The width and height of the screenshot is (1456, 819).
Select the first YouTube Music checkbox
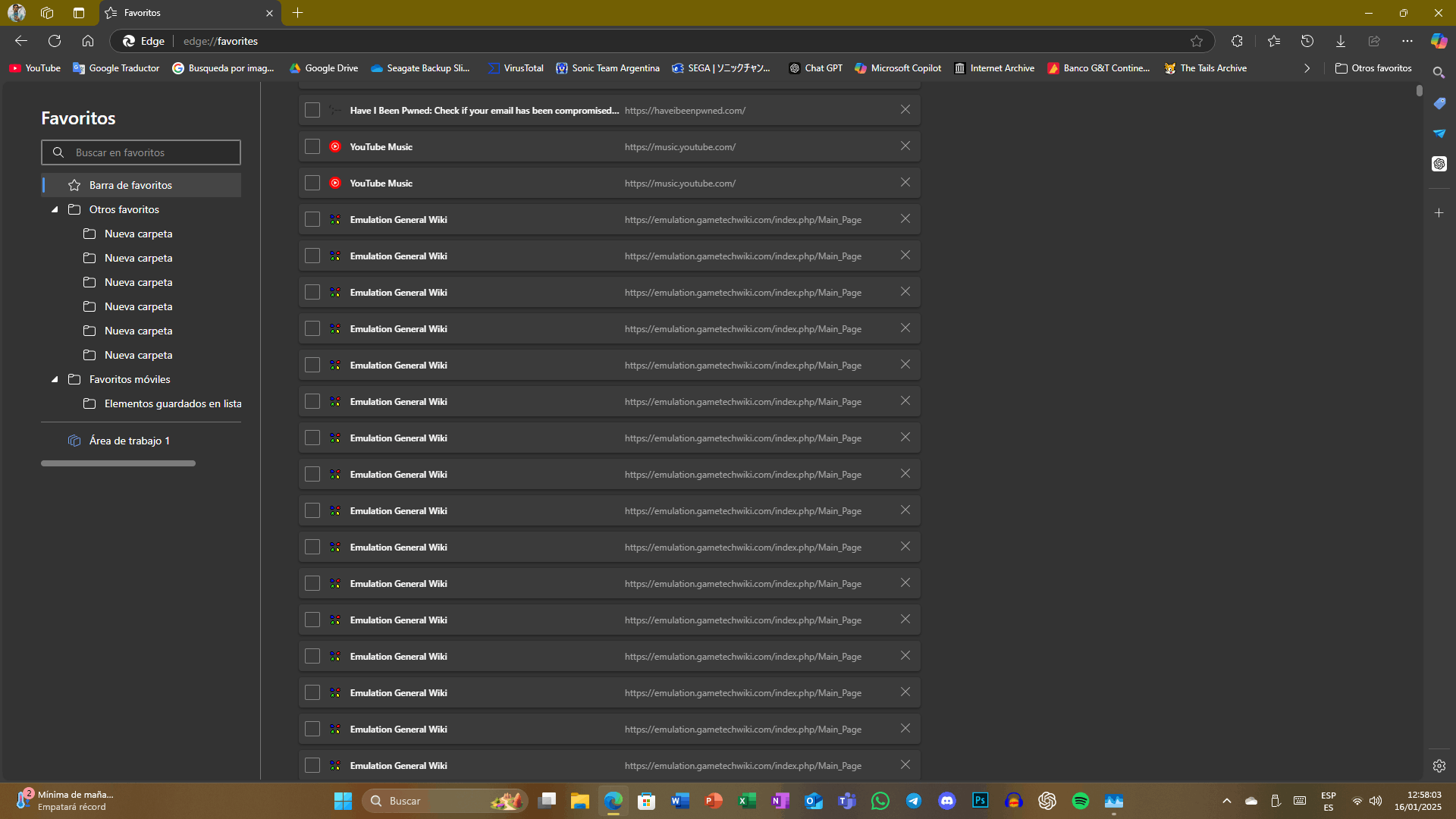[312, 146]
